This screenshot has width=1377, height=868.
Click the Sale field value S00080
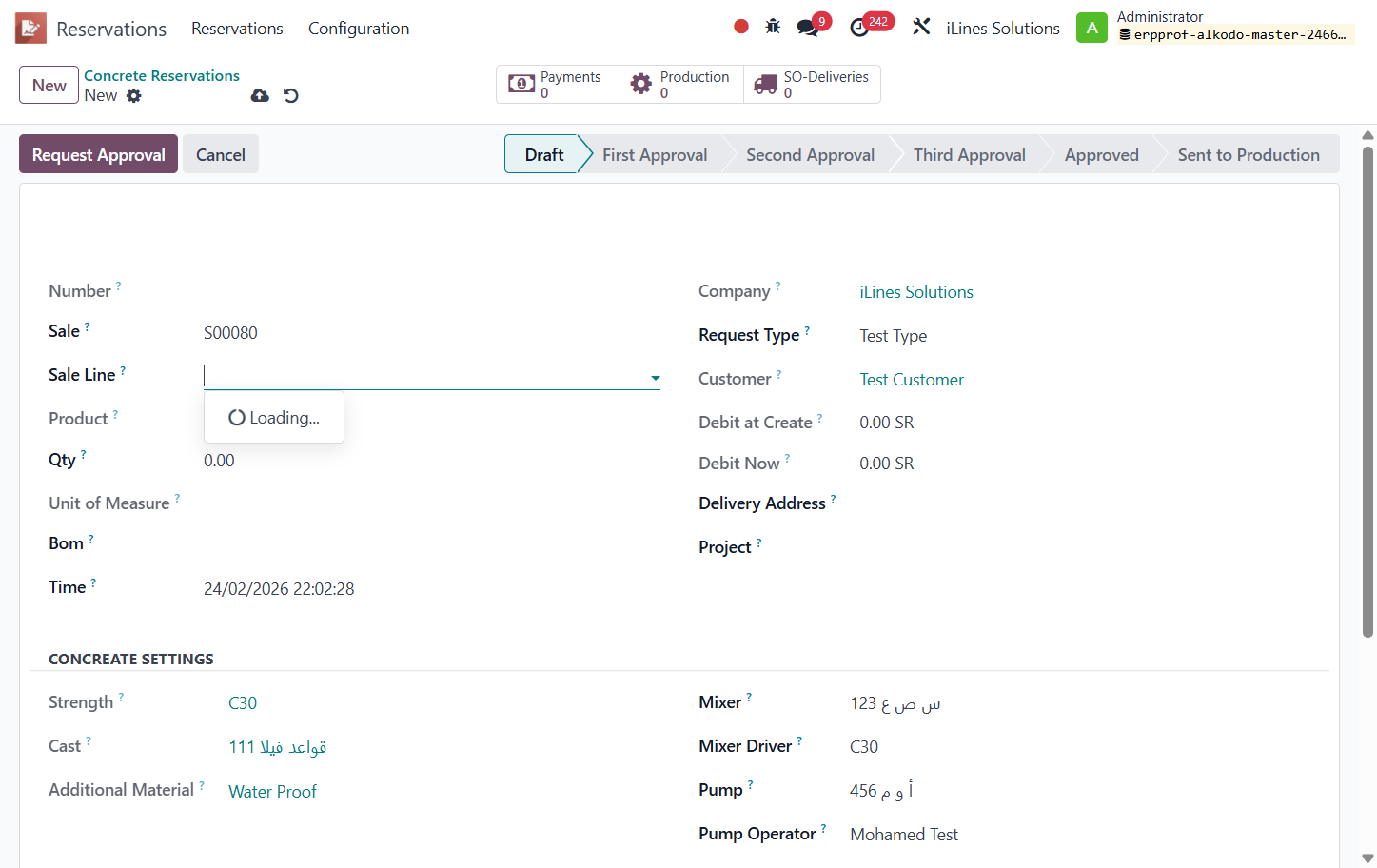(230, 333)
